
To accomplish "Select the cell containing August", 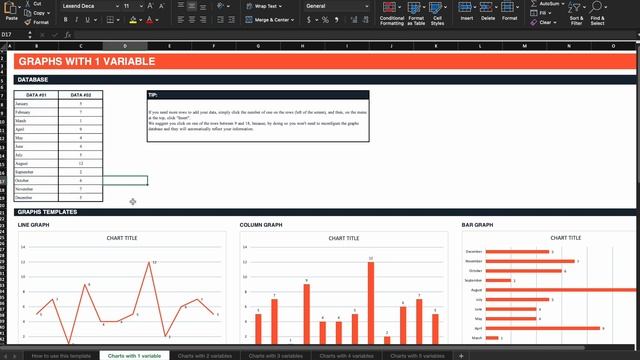I will coord(36,163).
